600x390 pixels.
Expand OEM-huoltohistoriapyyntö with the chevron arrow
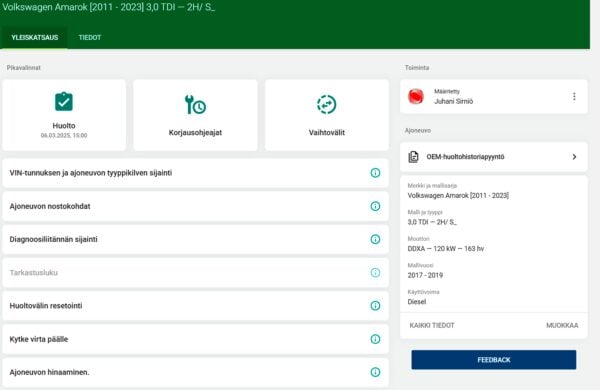point(574,157)
